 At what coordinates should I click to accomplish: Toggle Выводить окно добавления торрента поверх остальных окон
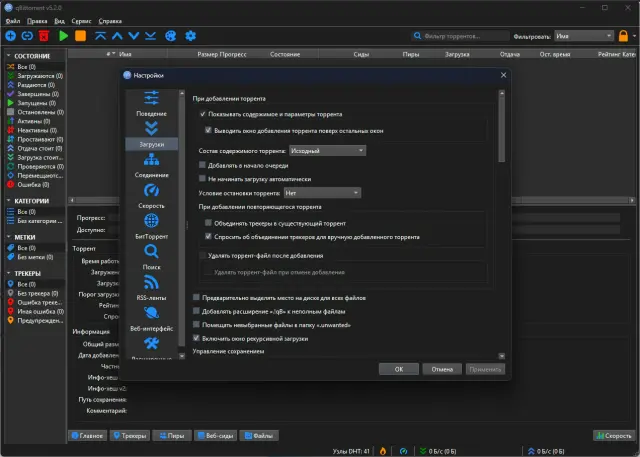pos(208,131)
